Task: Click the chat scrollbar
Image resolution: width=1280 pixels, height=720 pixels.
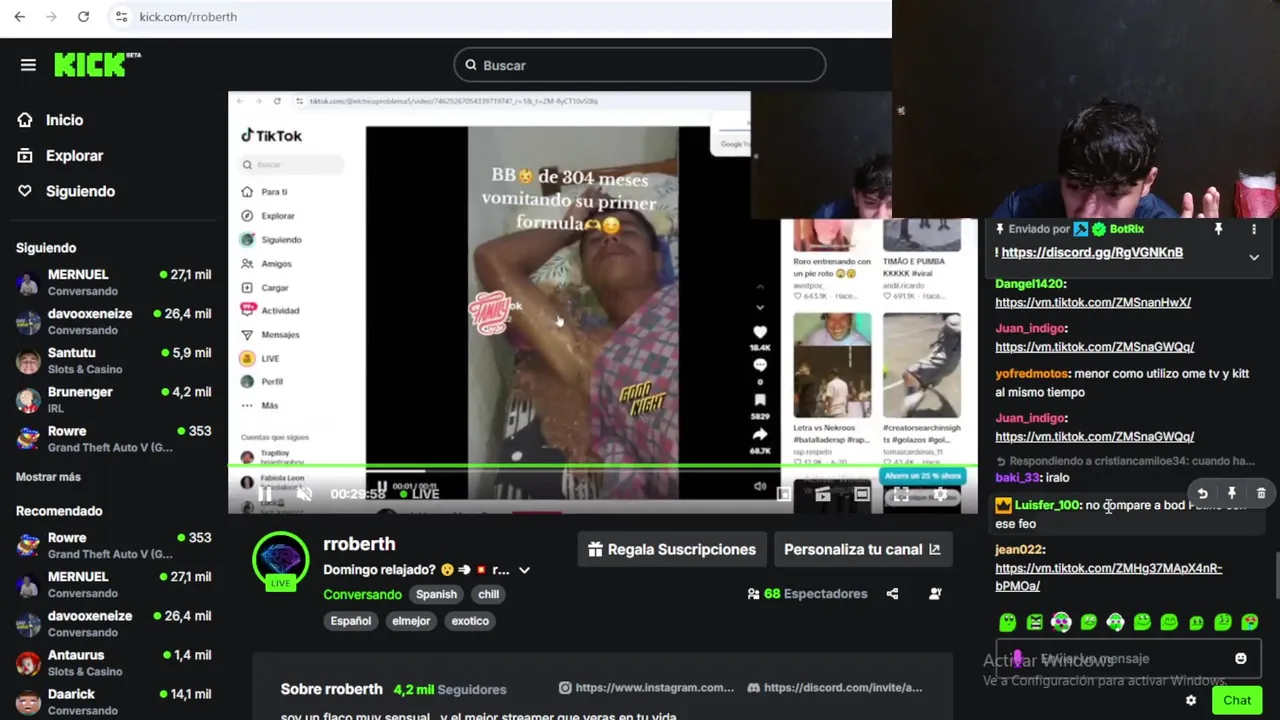Action: click(x=1277, y=575)
